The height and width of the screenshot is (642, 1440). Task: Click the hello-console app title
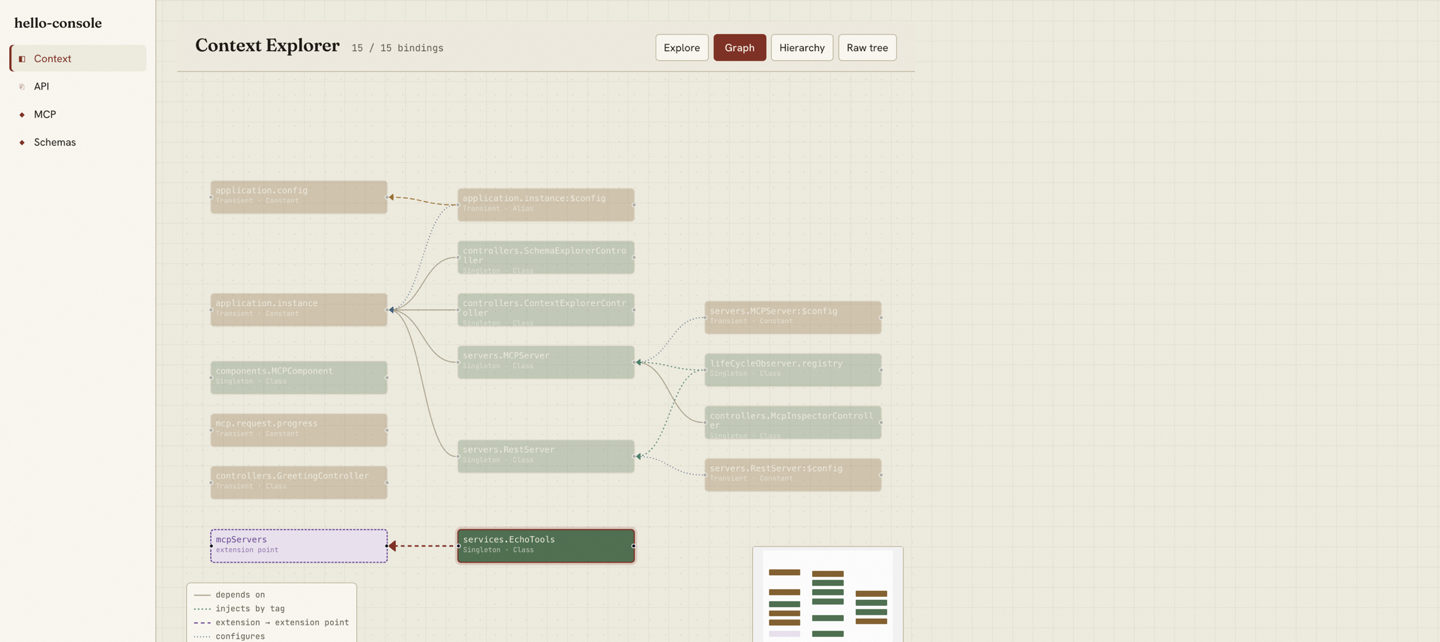pos(58,23)
